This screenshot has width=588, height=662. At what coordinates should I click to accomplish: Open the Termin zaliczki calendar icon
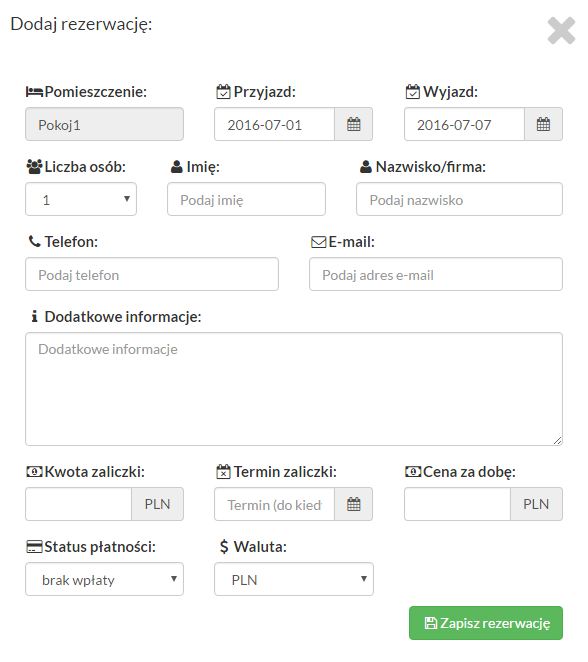(x=353, y=504)
